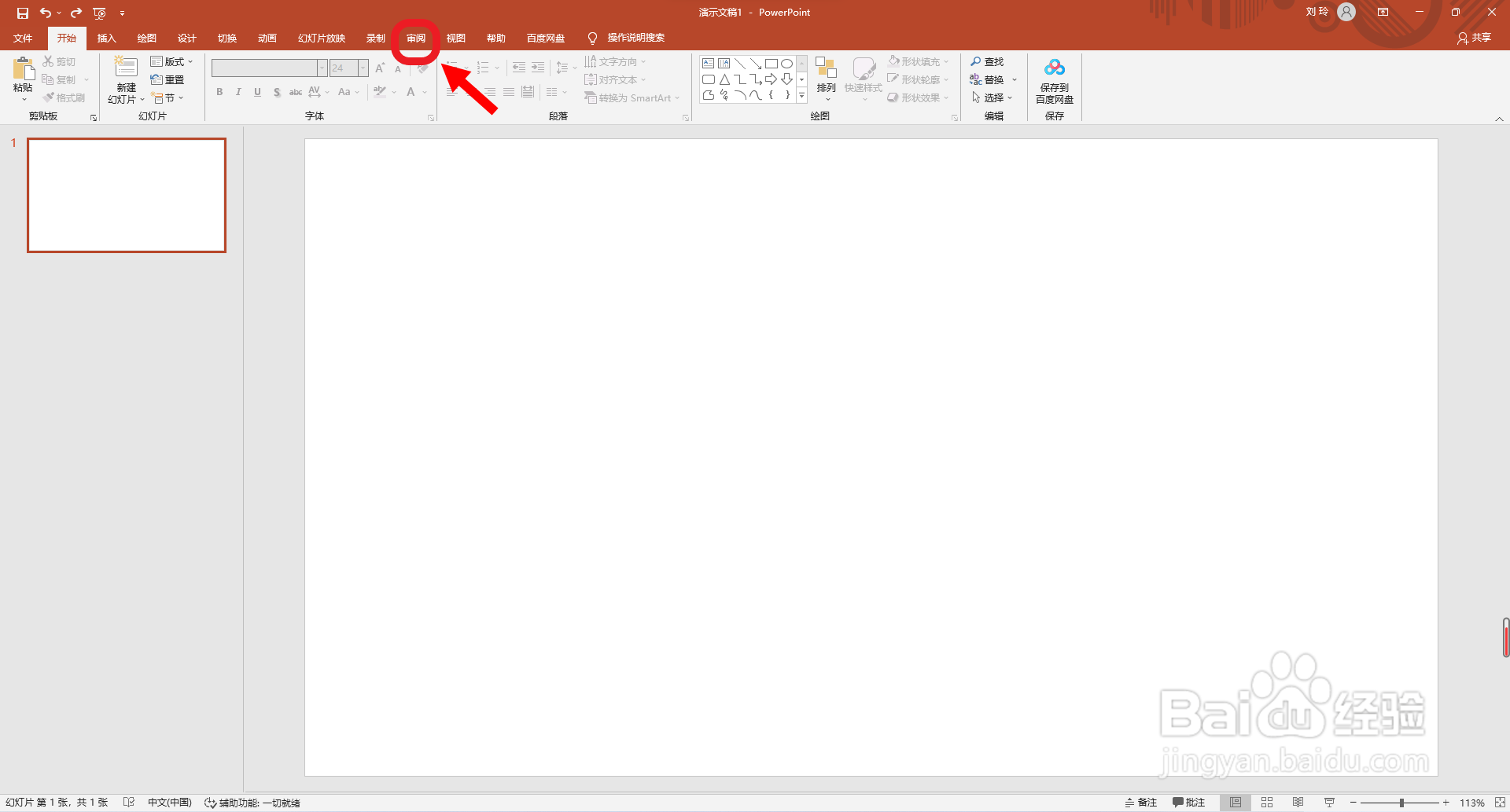Toggle Italic formatting
Screen dimensions: 1510x812
238,92
